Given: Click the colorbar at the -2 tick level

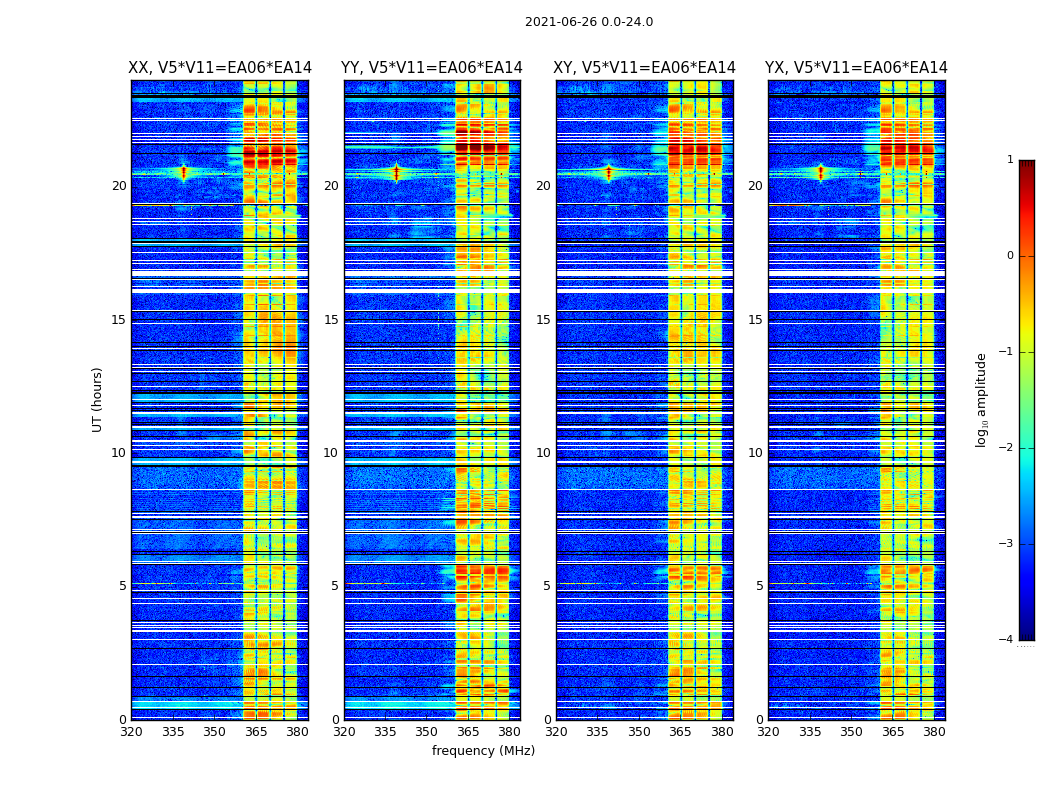Looking at the screenshot, I should point(1027,448).
